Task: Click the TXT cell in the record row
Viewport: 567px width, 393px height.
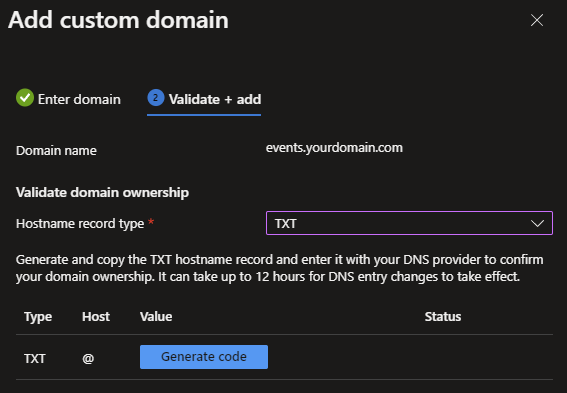Action: pyautogui.click(x=35, y=359)
